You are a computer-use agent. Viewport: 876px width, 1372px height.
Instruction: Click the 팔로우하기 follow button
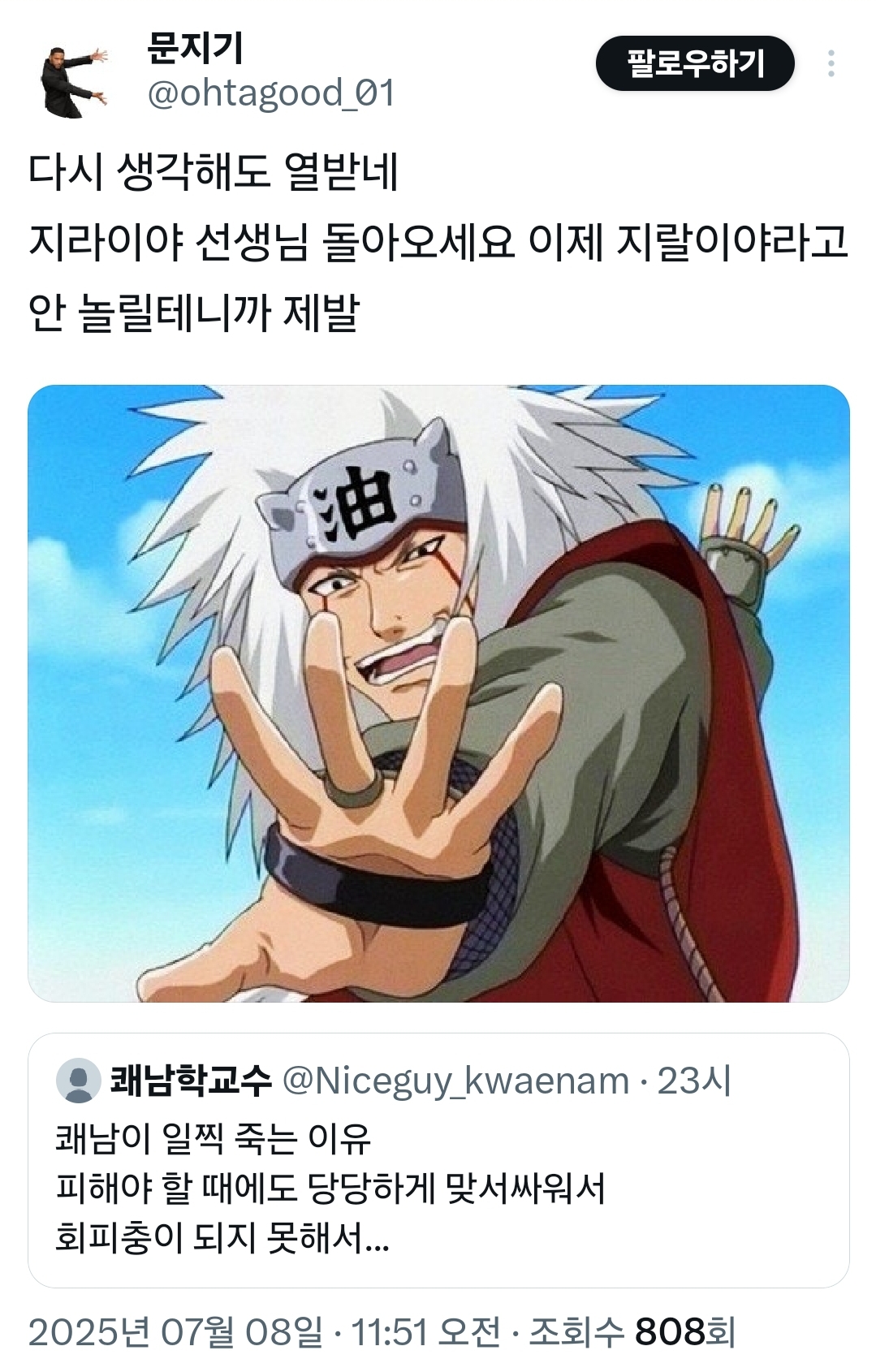(x=695, y=63)
